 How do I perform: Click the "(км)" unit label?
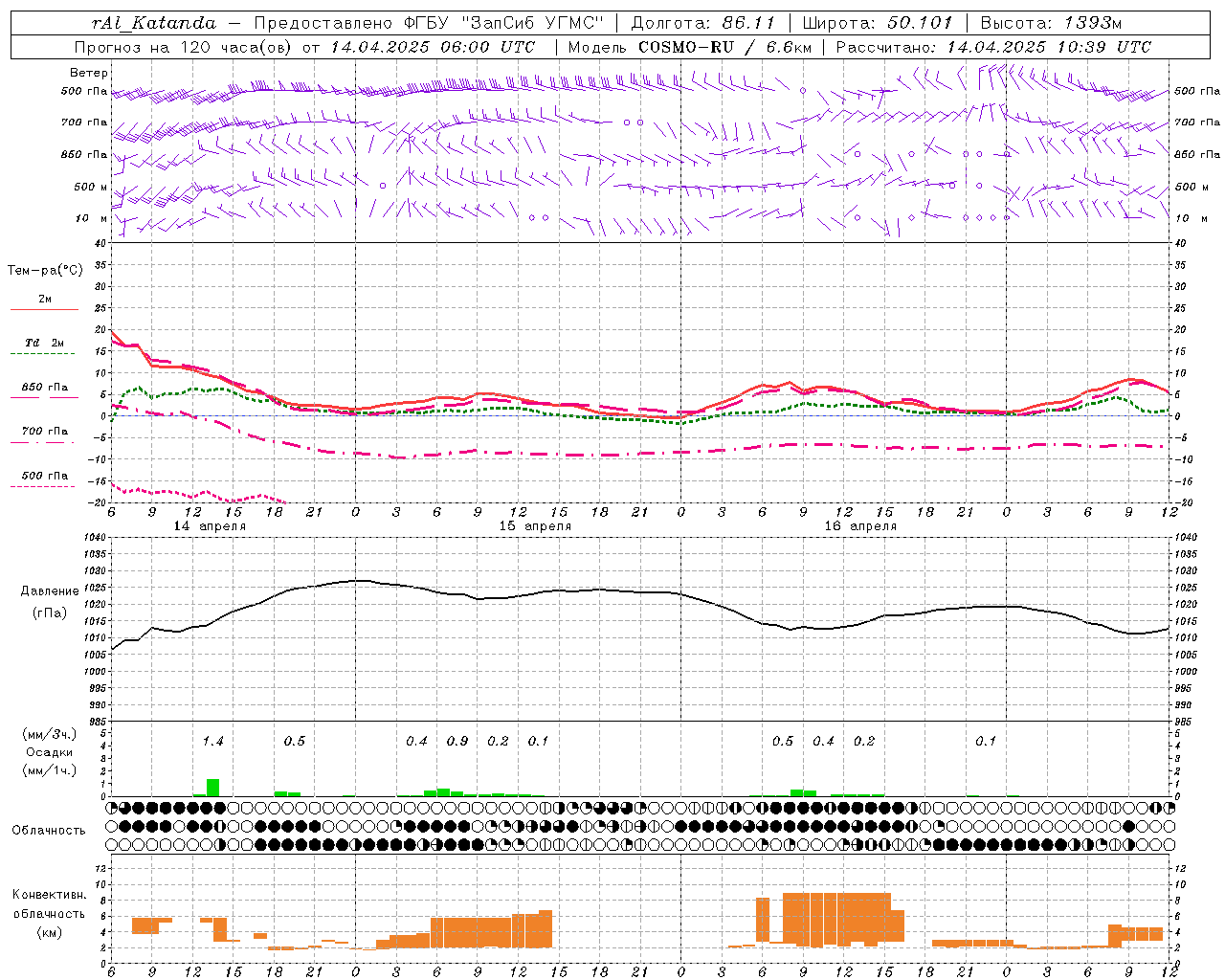coord(50,932)
